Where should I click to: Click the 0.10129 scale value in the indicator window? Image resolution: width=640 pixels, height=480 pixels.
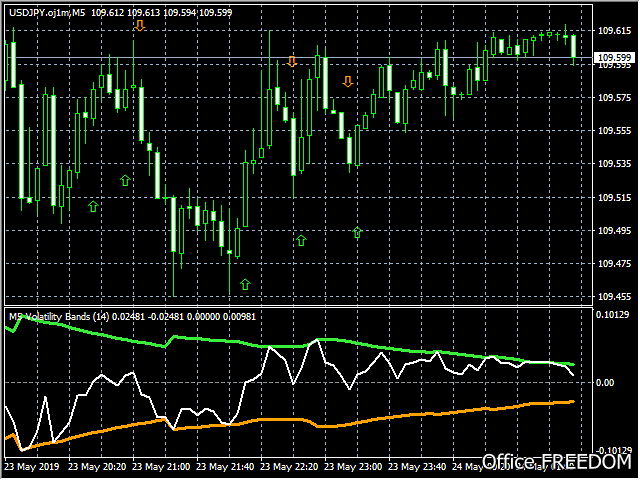pyautogui.click(x=612, y=315)
